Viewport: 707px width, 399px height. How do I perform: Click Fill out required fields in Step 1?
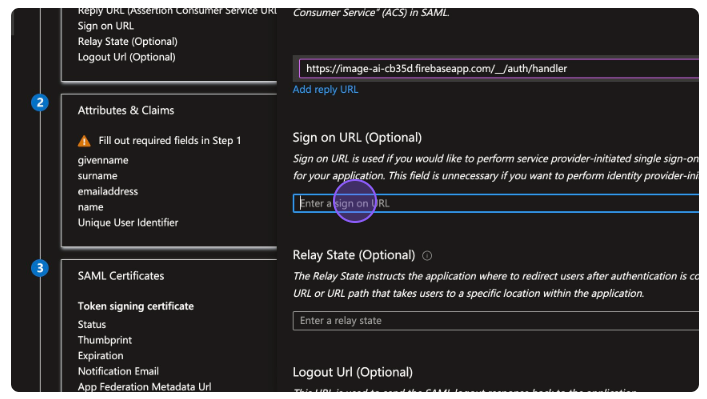tap(170, 141)
